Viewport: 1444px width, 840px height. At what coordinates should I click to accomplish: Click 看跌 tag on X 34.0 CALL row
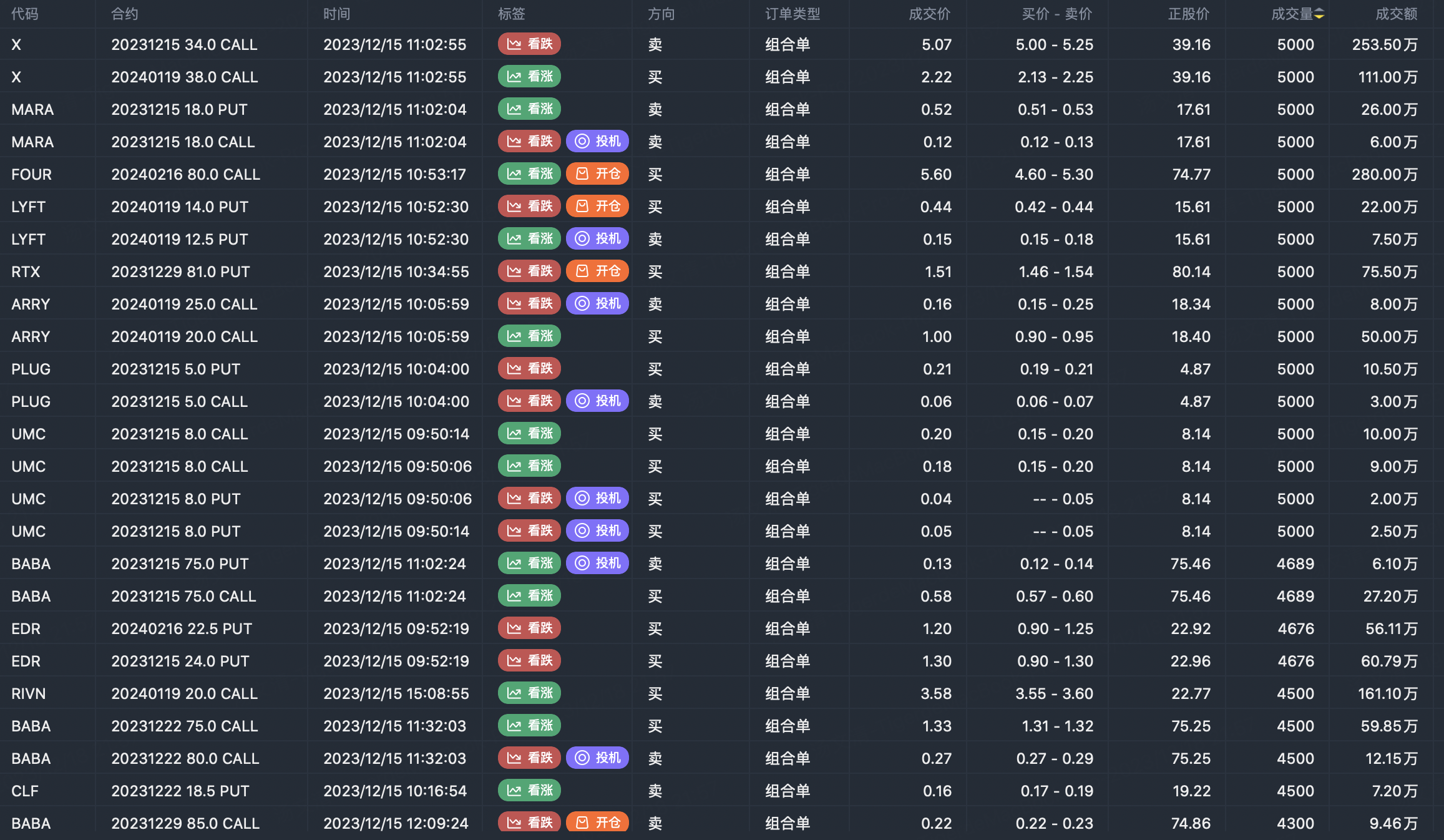pos(529,44)
